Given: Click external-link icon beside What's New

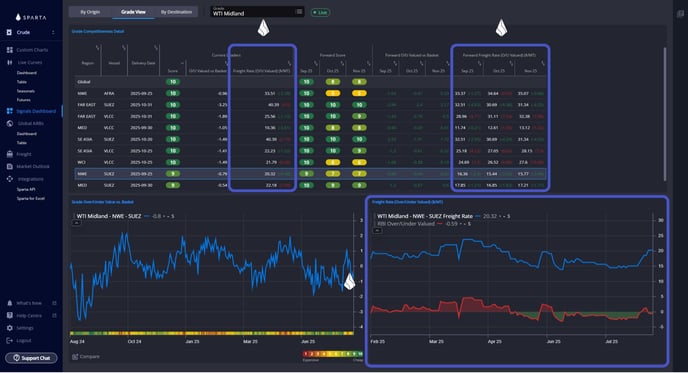Looking at the screenshot, I should click(54, 303).
